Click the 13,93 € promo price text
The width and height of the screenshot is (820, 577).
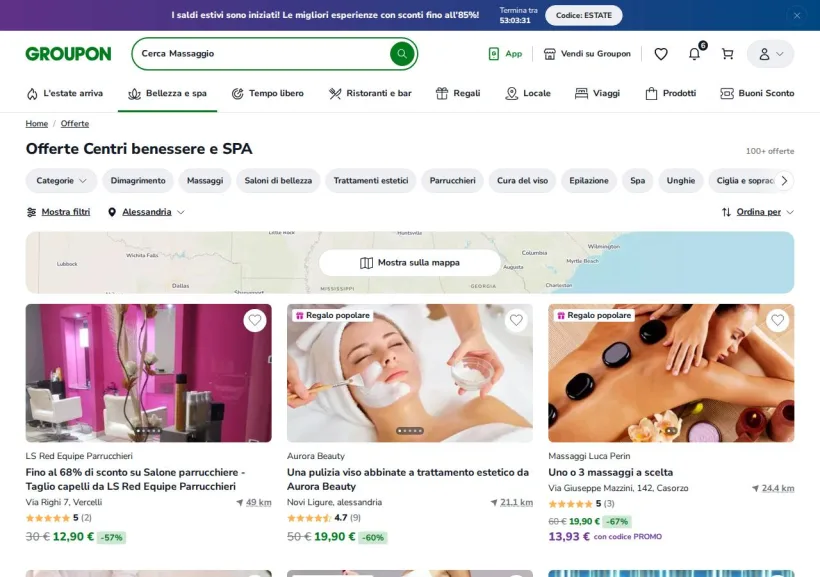tap(569, 536)
